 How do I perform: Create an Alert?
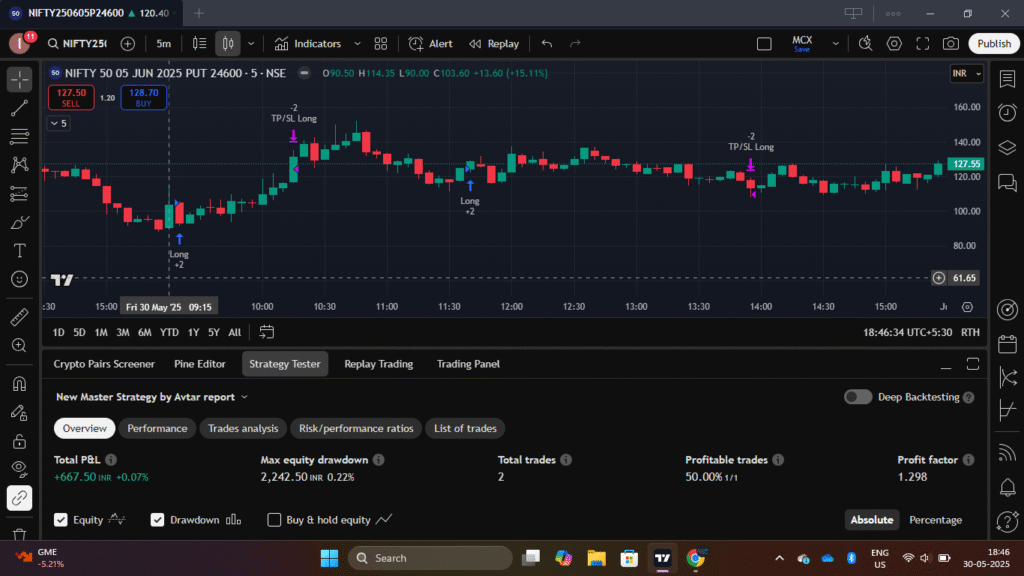point(431,44)
